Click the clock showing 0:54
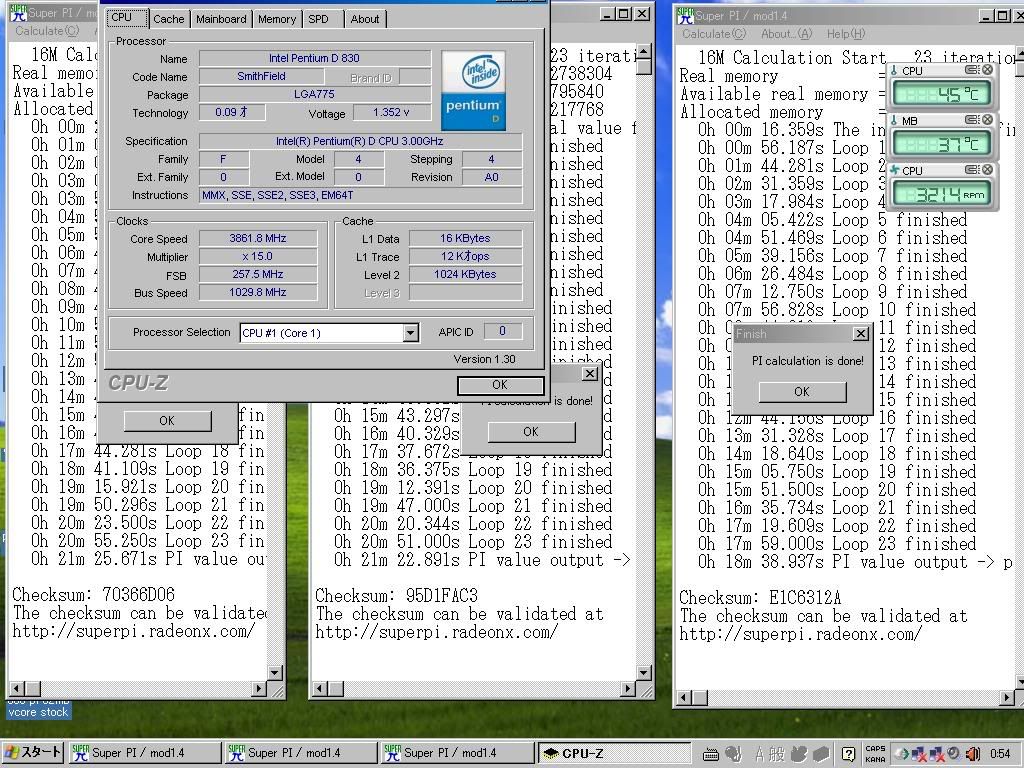Image resolution: width=1024 pixels, height=768 pixels. [1000, 754]
